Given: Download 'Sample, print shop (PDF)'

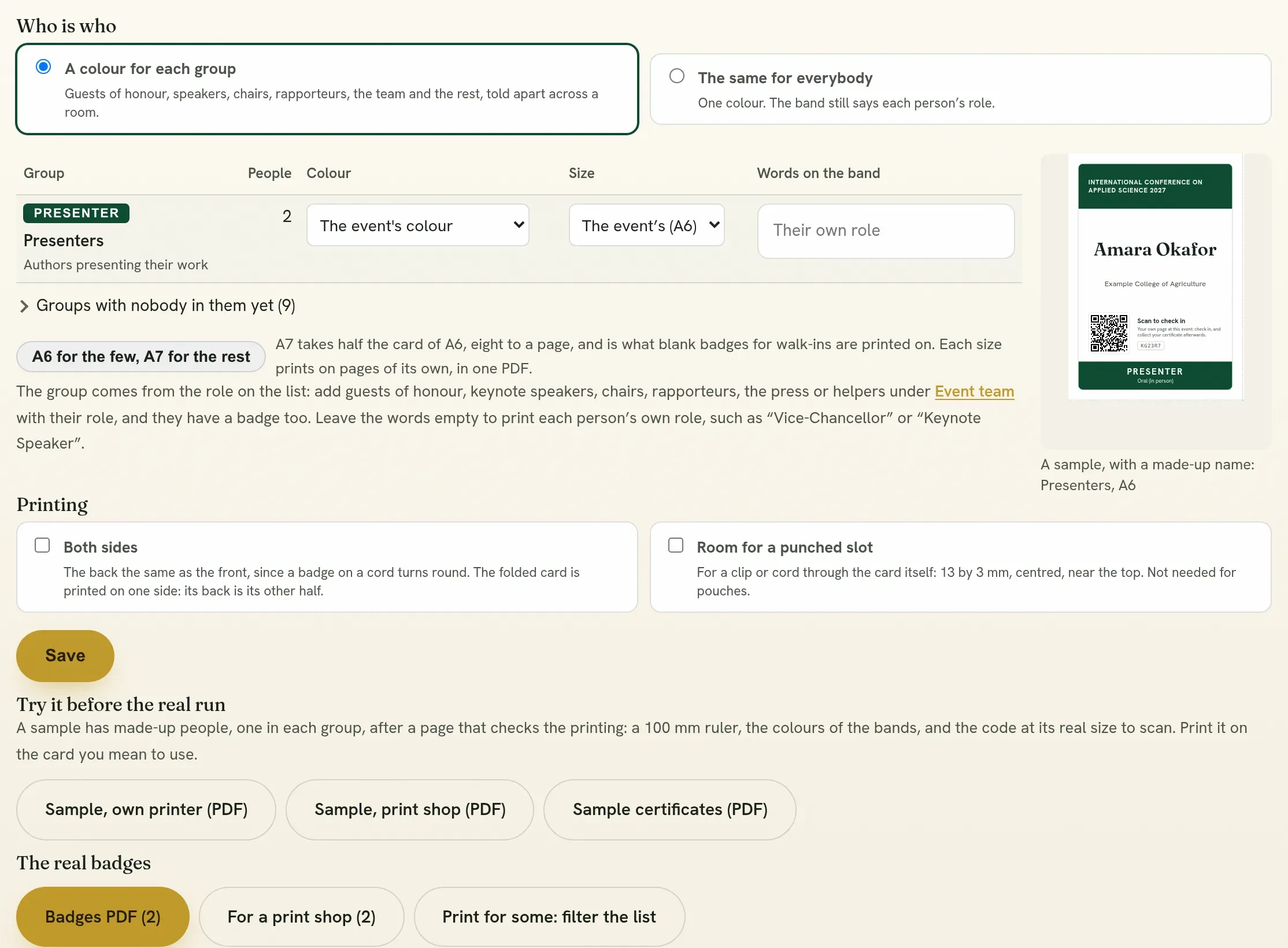Looking at the screenshot, I should click(410, 810).
